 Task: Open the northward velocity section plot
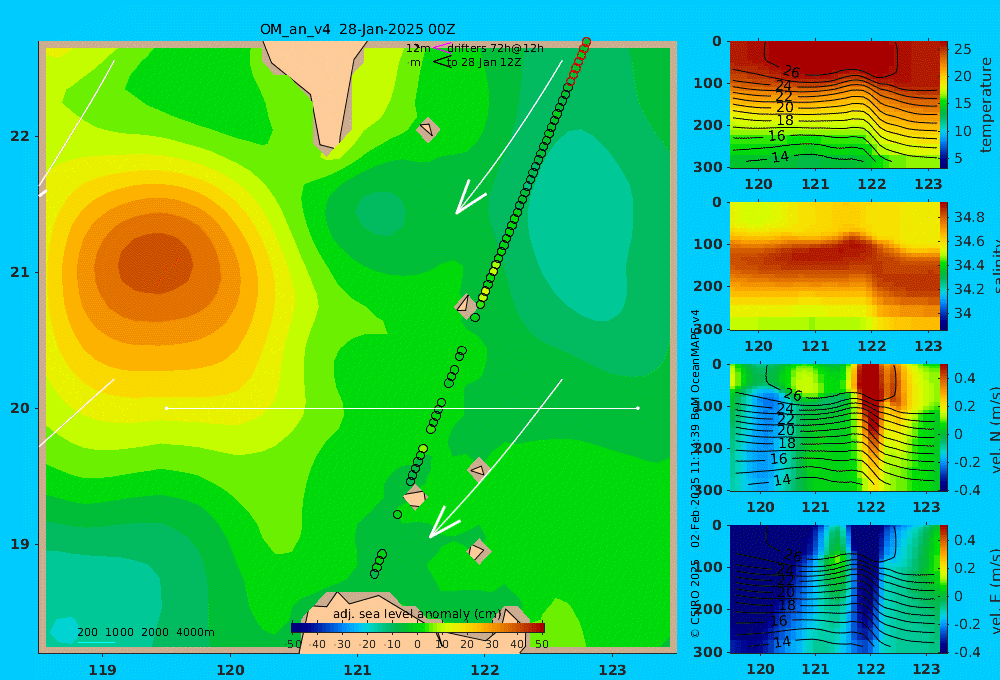tap(834, 427)
